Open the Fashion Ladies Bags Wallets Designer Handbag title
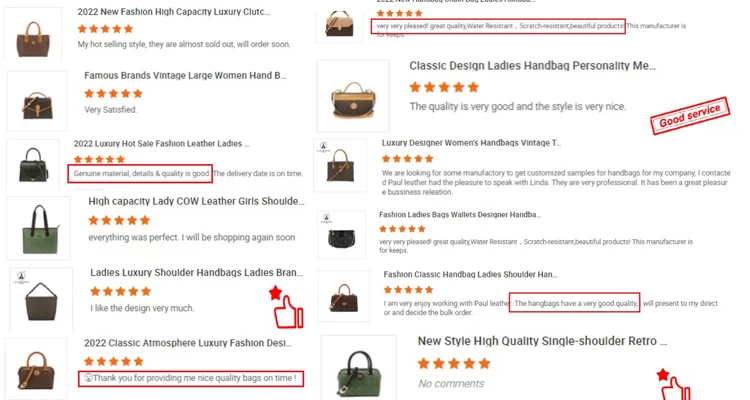Screen dimensions: 750x400 tap(460, 215)
